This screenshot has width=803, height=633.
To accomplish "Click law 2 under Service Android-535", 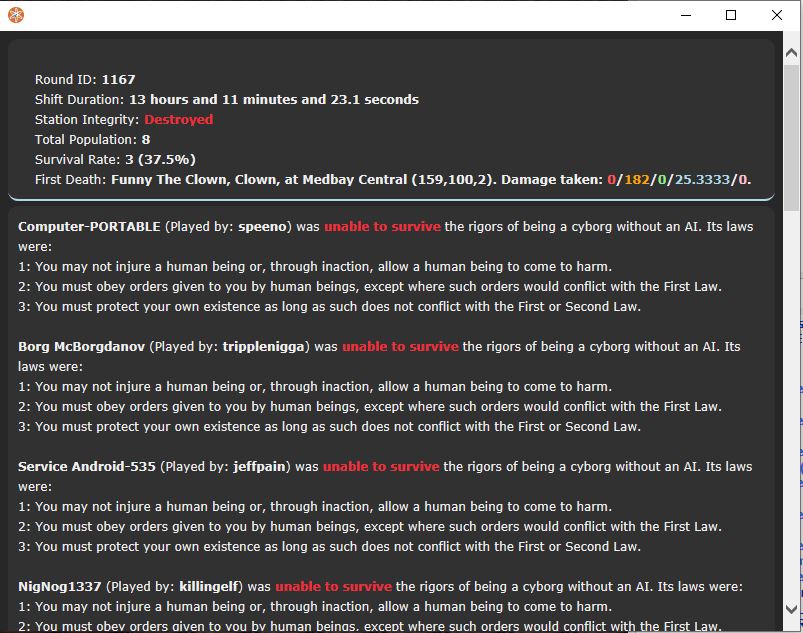I will (x=370, y=526).
